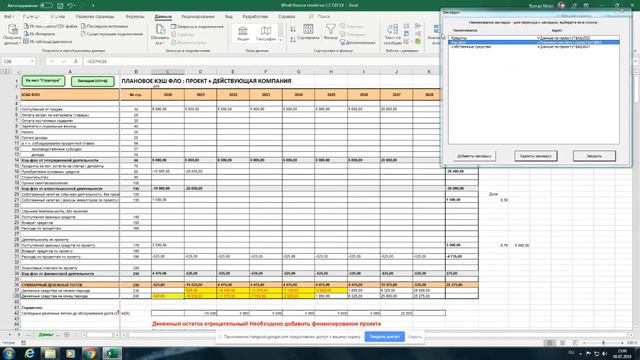Toggle the AutoSave switch in title bar
This screenshot has width=640, height=360.
coord(46,5)
